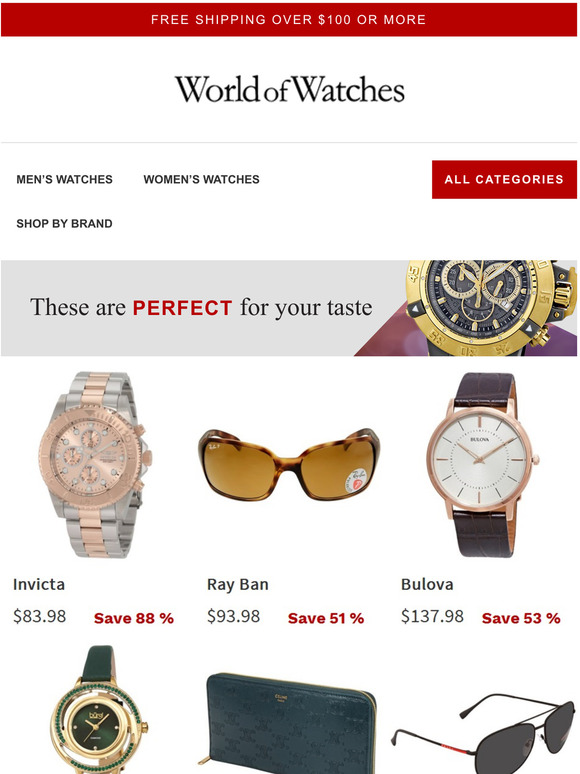View the Bulova leather strap watch image
580x774 pixels.
[x=483, y=465]
